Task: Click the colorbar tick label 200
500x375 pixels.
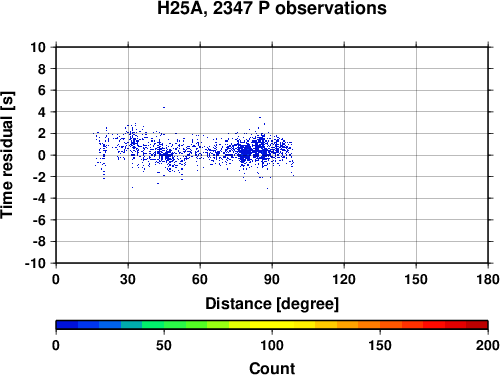Action: click(x=488, y=345)
